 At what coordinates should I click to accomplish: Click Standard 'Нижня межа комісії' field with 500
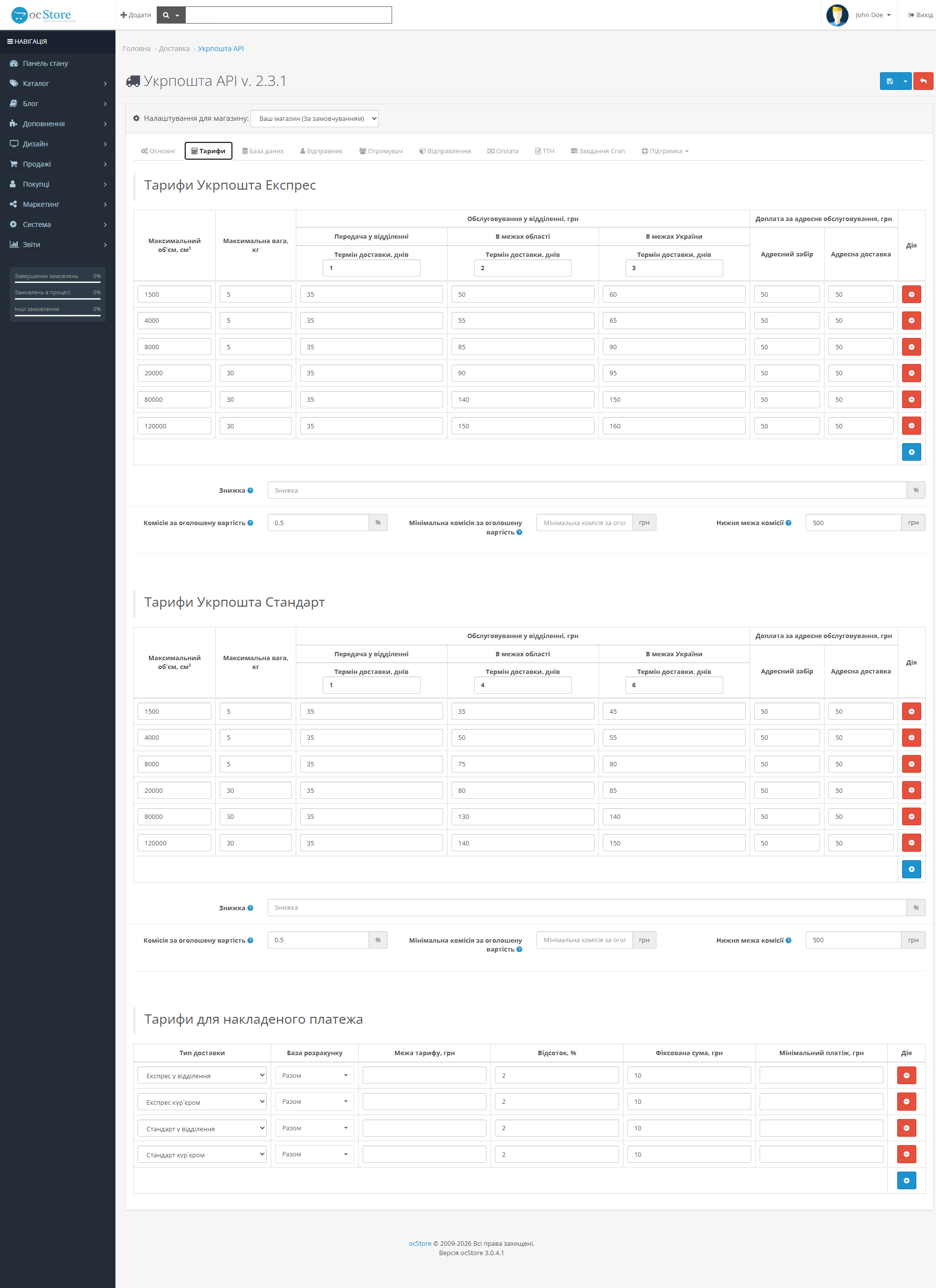point(853,940)
